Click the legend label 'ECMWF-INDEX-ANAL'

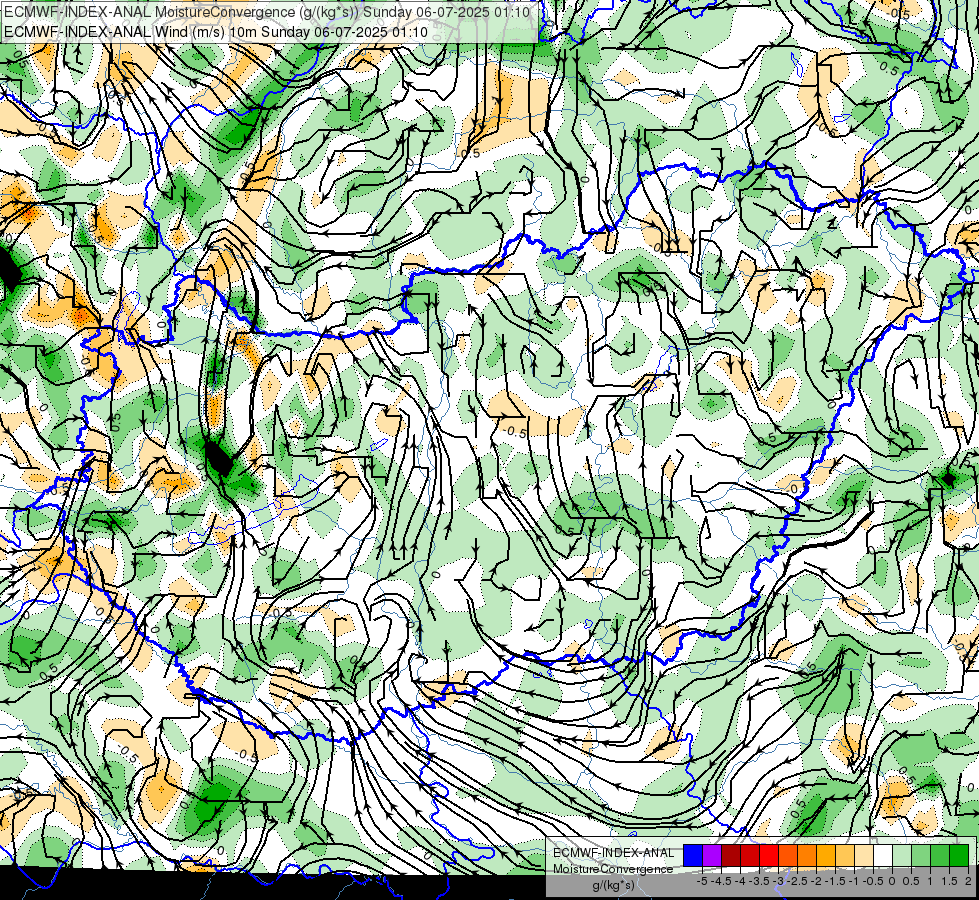click(x=614, y=853)
